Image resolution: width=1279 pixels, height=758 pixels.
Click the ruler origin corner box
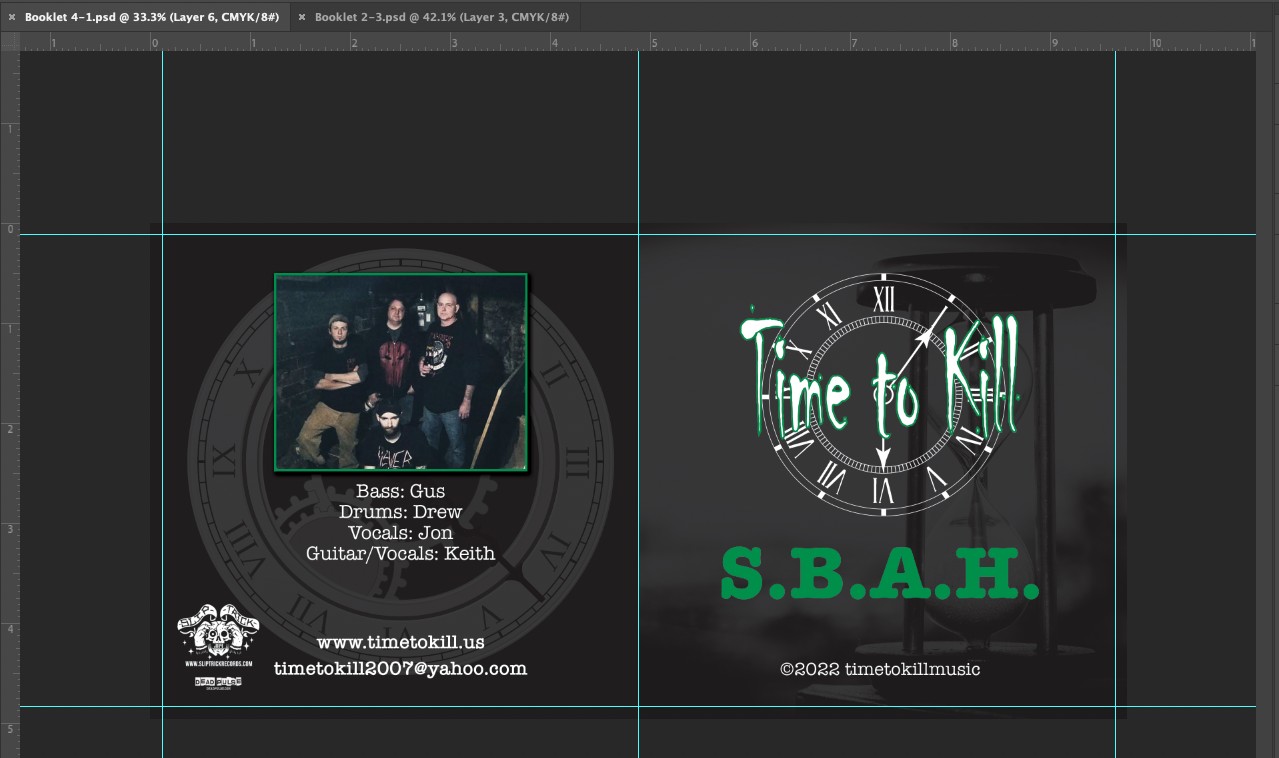[x=10, y=41]
